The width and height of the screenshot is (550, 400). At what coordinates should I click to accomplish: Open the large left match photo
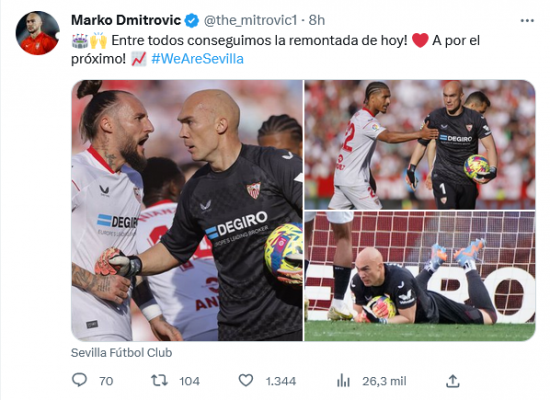[x=187, y=211]
